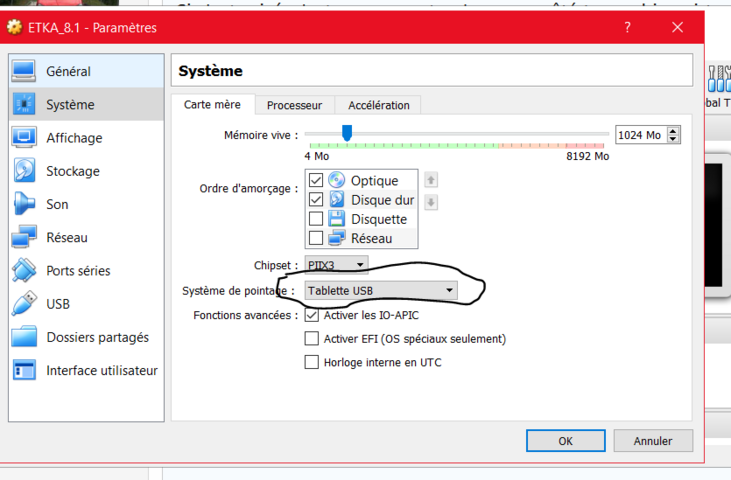
Task: Switch to Carte mère tab
Action: pyautogui.click(x=213, y=105)
